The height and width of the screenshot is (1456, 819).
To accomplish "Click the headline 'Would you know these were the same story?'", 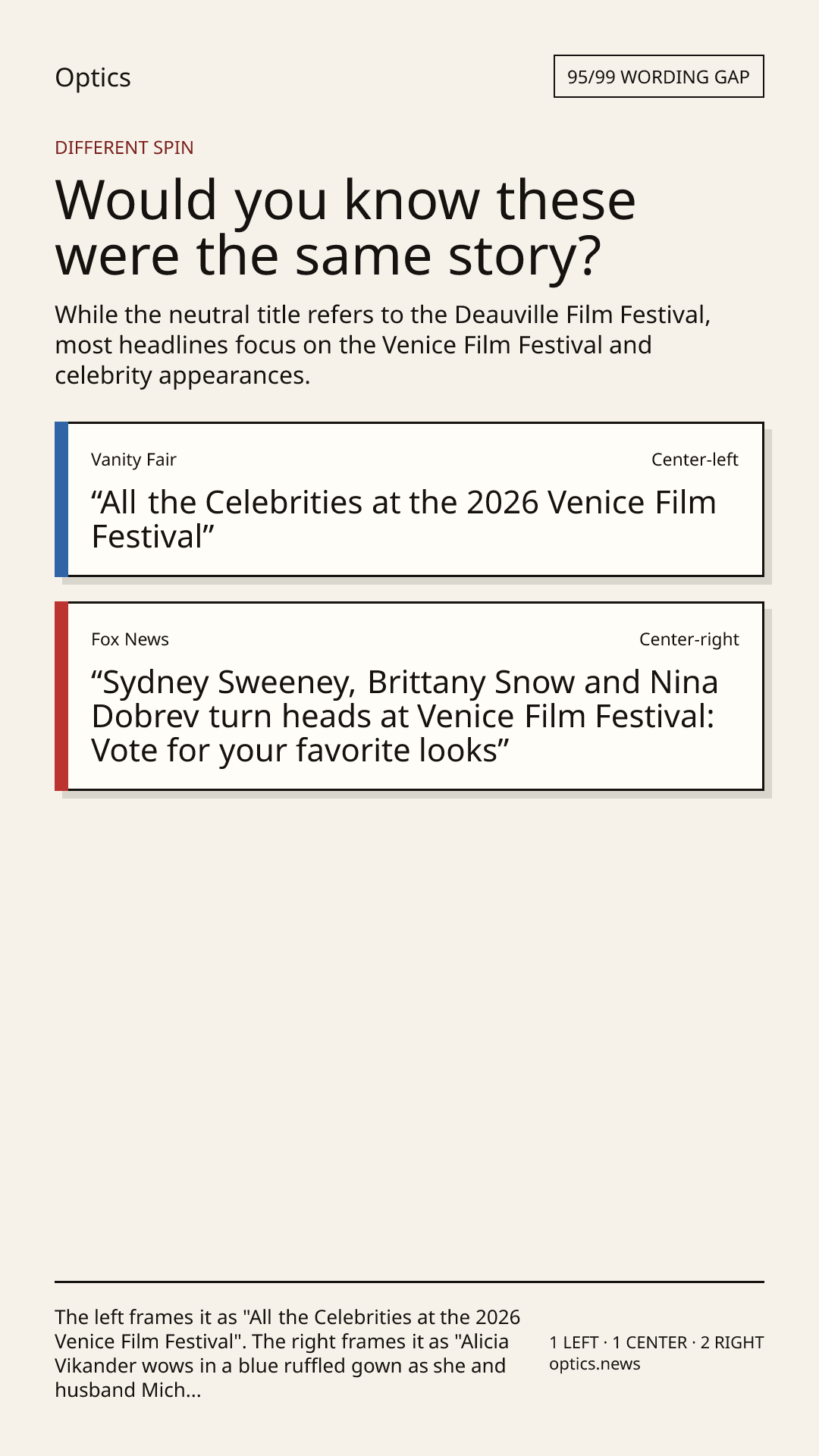I will [345, 227].
